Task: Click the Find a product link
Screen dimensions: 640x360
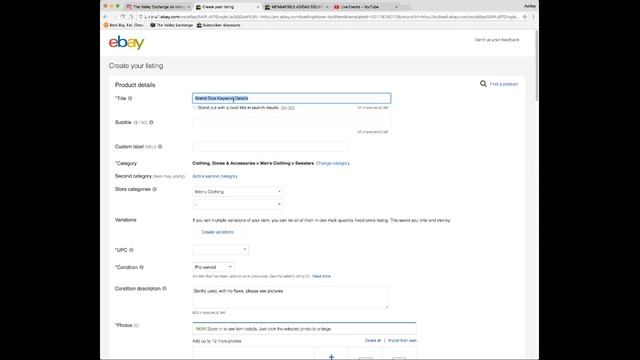Action: [504, 84]
